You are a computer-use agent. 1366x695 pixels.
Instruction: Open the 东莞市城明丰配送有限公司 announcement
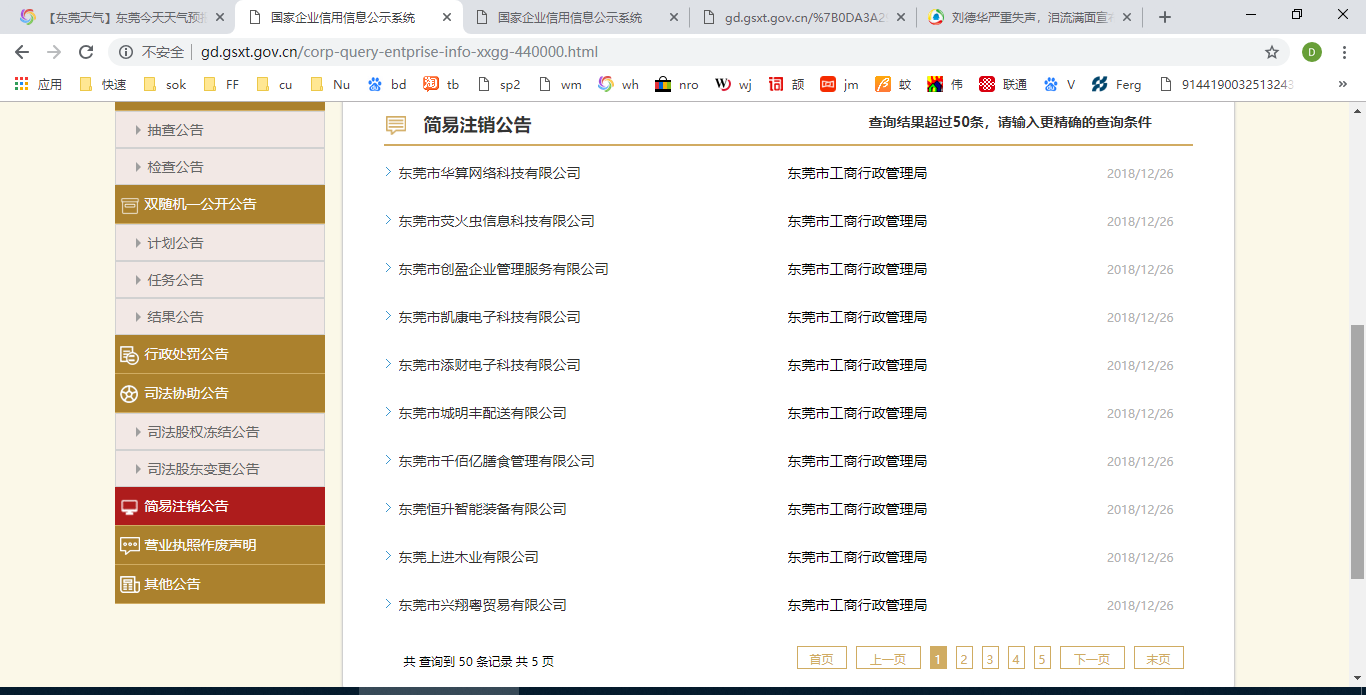click(482, 413)
